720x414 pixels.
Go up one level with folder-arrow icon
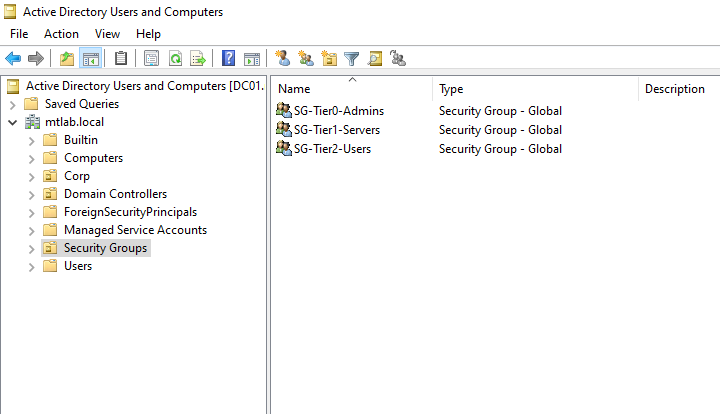click(x=67, y=59)
